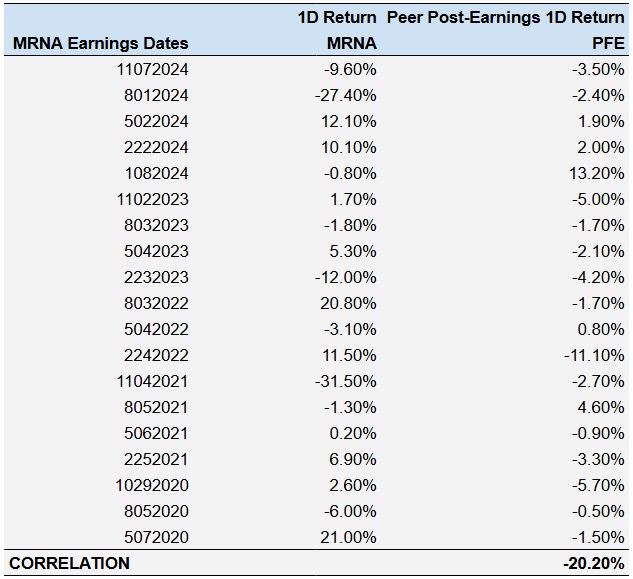Screen dimensions: 633x579
Task: Select earnings date 10292020
Action: coord(152,485)
